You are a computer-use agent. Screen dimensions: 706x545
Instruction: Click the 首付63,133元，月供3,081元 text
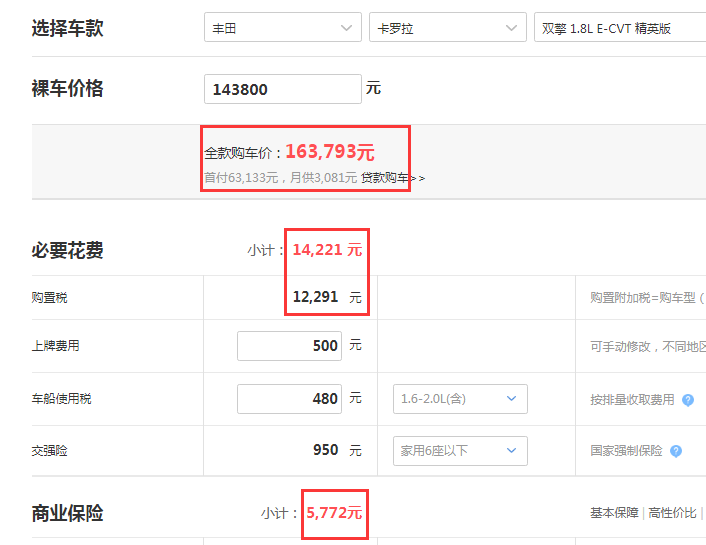(x=281, y=178)
